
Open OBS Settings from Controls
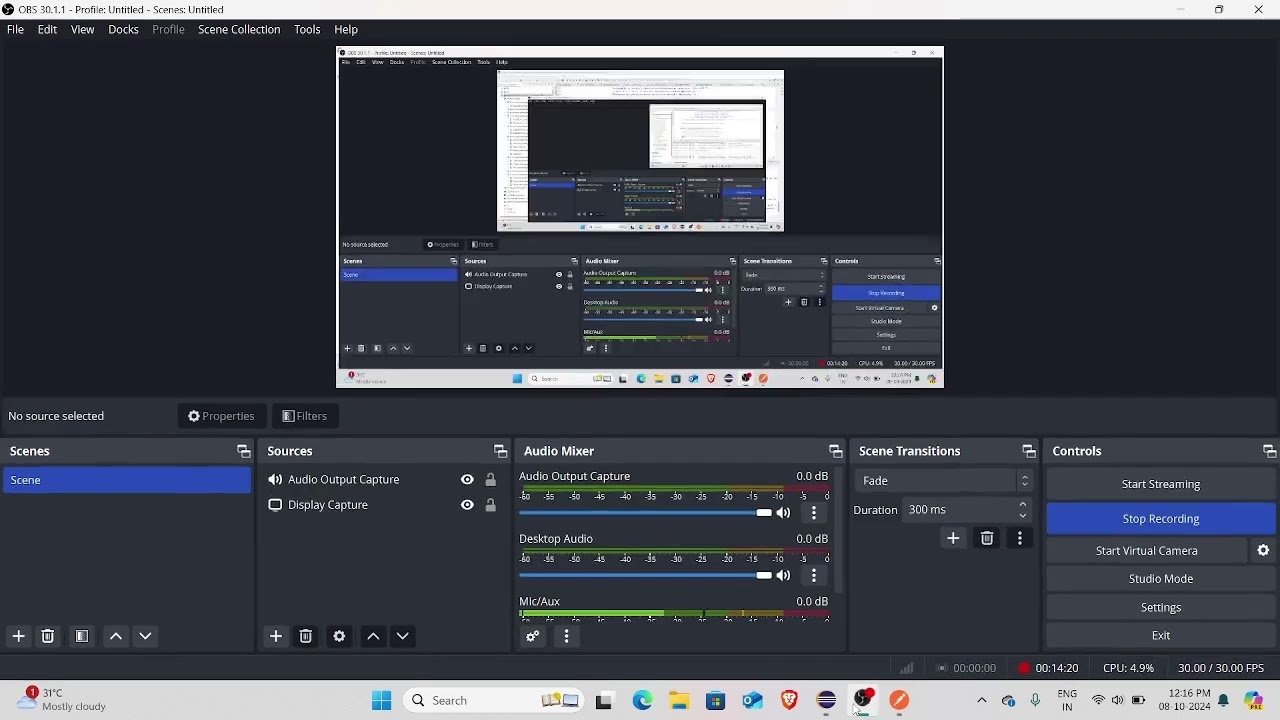click(1160, 607)
